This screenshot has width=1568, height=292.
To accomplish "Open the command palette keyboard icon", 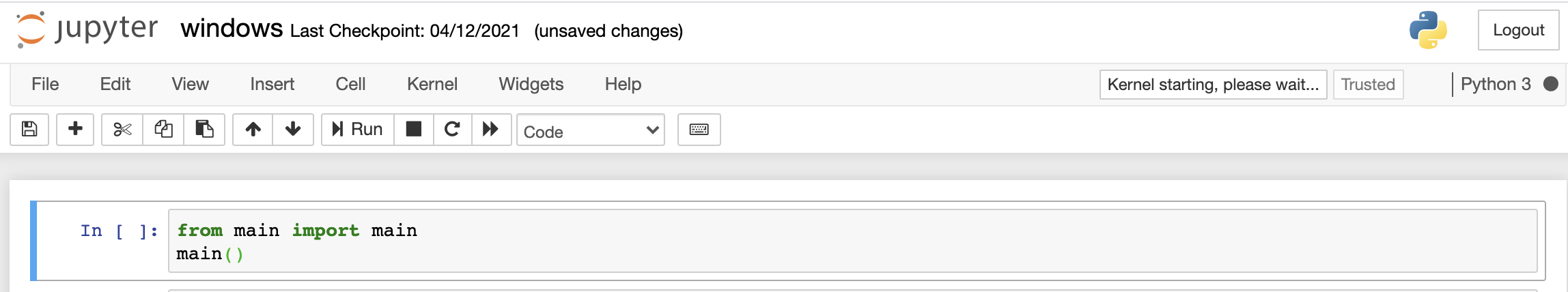I will point(699,129).
